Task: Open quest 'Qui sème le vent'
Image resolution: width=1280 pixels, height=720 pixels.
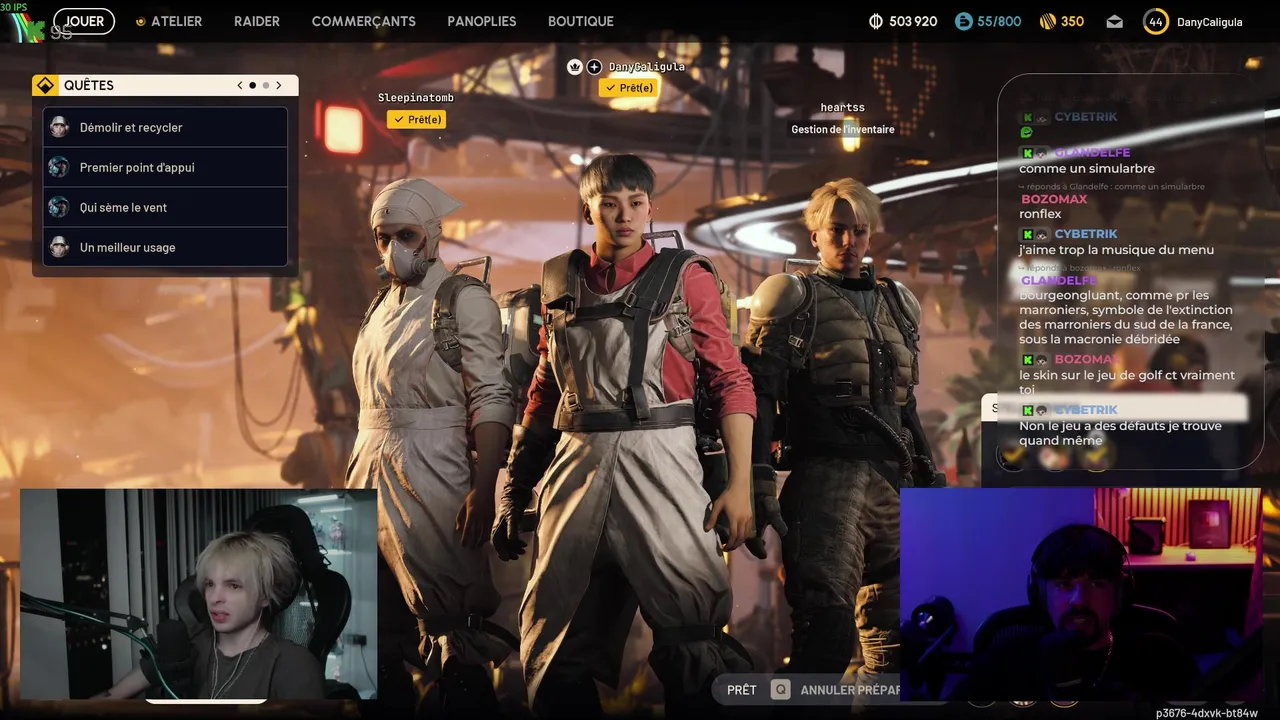Action: [165, 207]
